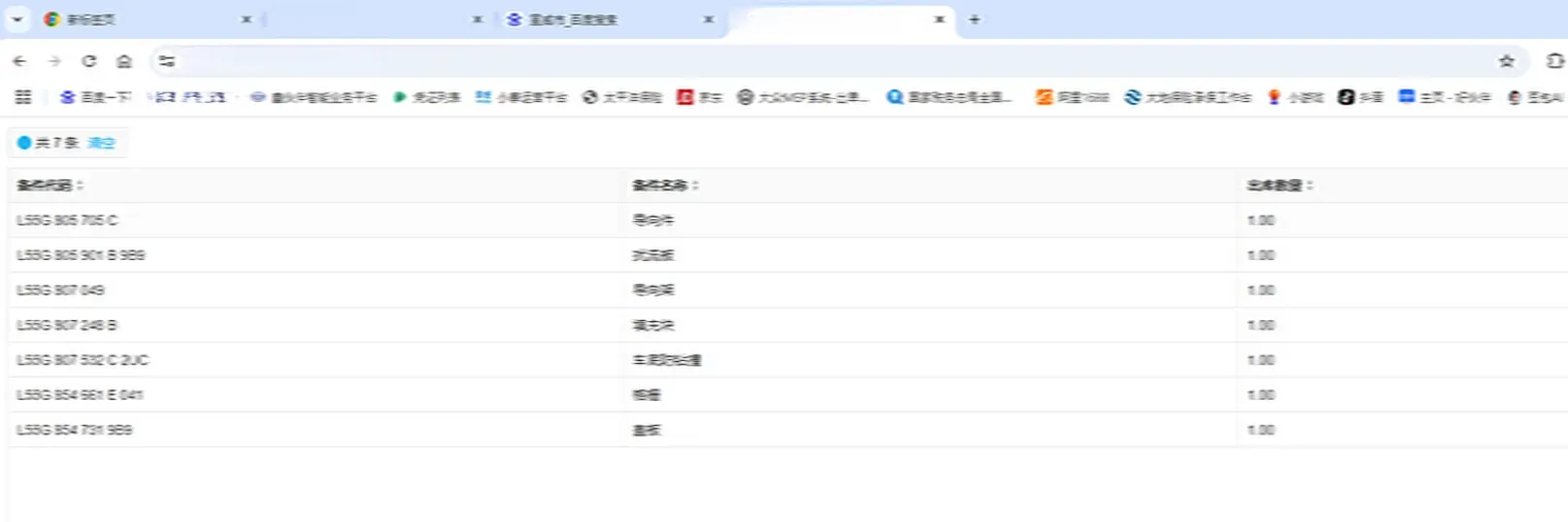
Task: Select the row with code ending 807 049
Action: 787,290
